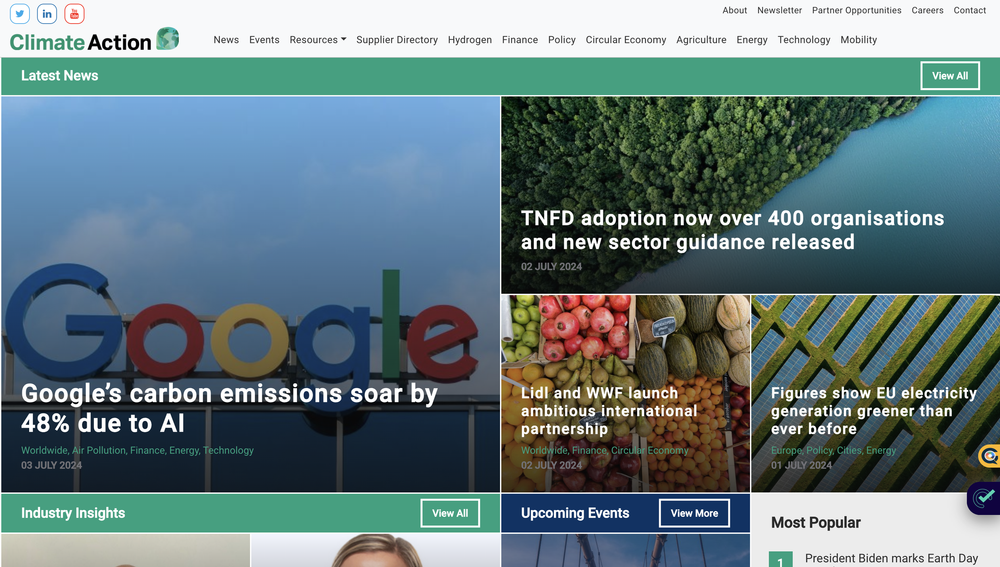Image resolution: width=1000 pixels, height=567 pixels.
Task: Go to the News menu item
Action: pyautogui.click(x=226, y=40)
